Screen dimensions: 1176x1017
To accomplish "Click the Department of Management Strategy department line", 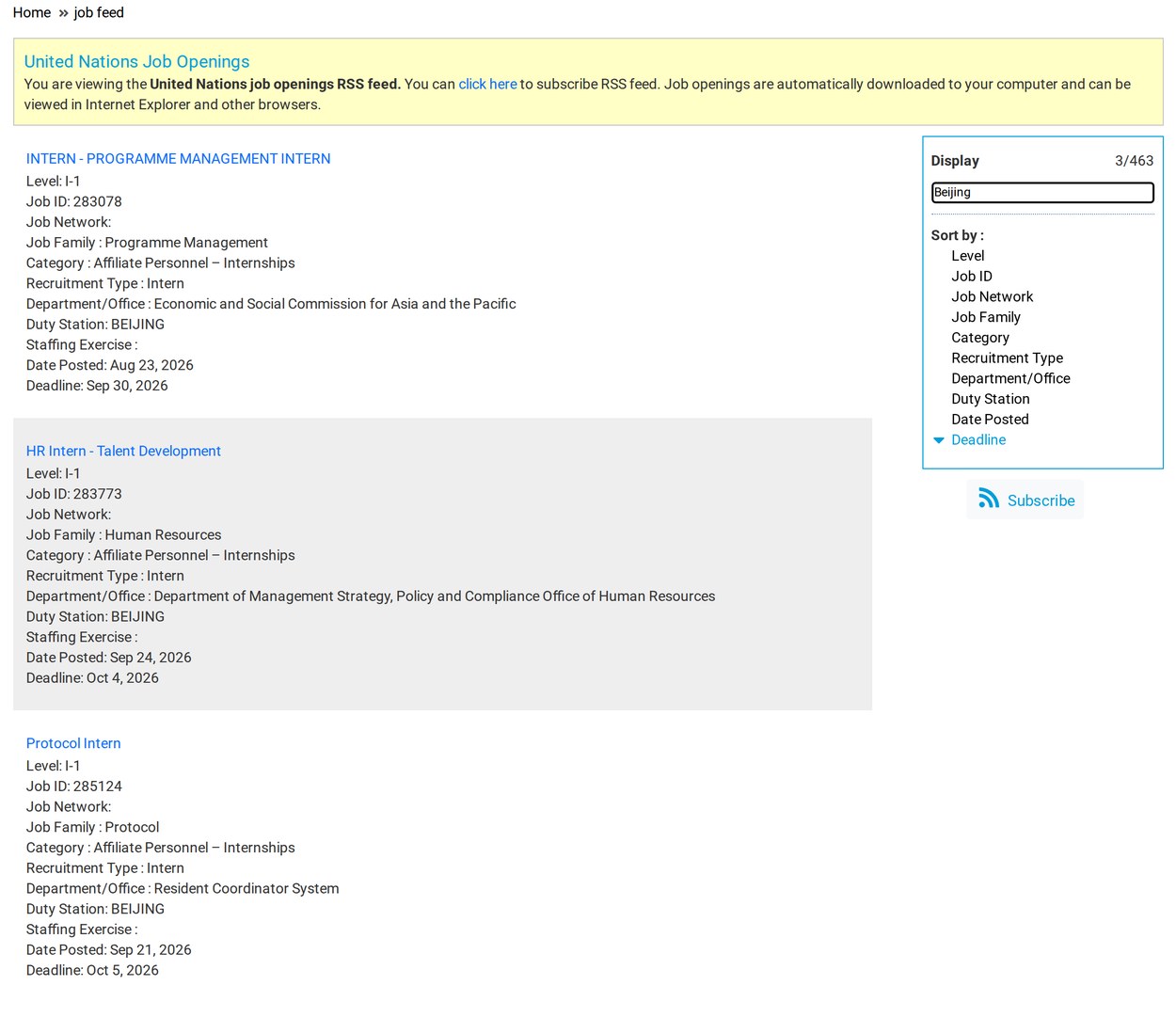I will (x=371, y=596).
